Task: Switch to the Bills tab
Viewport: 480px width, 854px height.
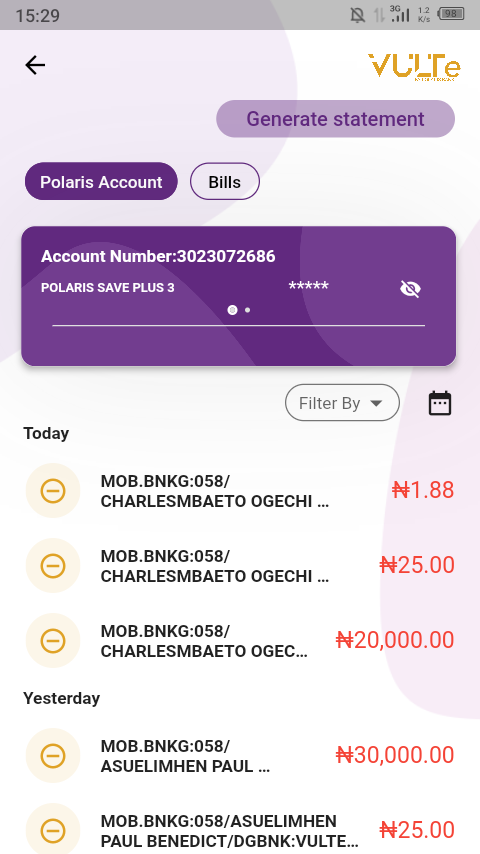Action: point(224,181)
